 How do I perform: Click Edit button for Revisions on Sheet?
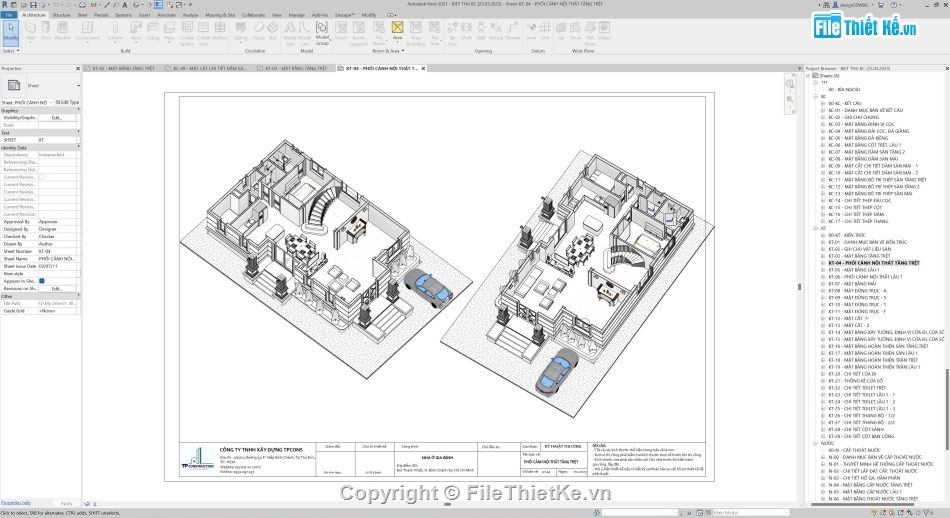[57, 289]
